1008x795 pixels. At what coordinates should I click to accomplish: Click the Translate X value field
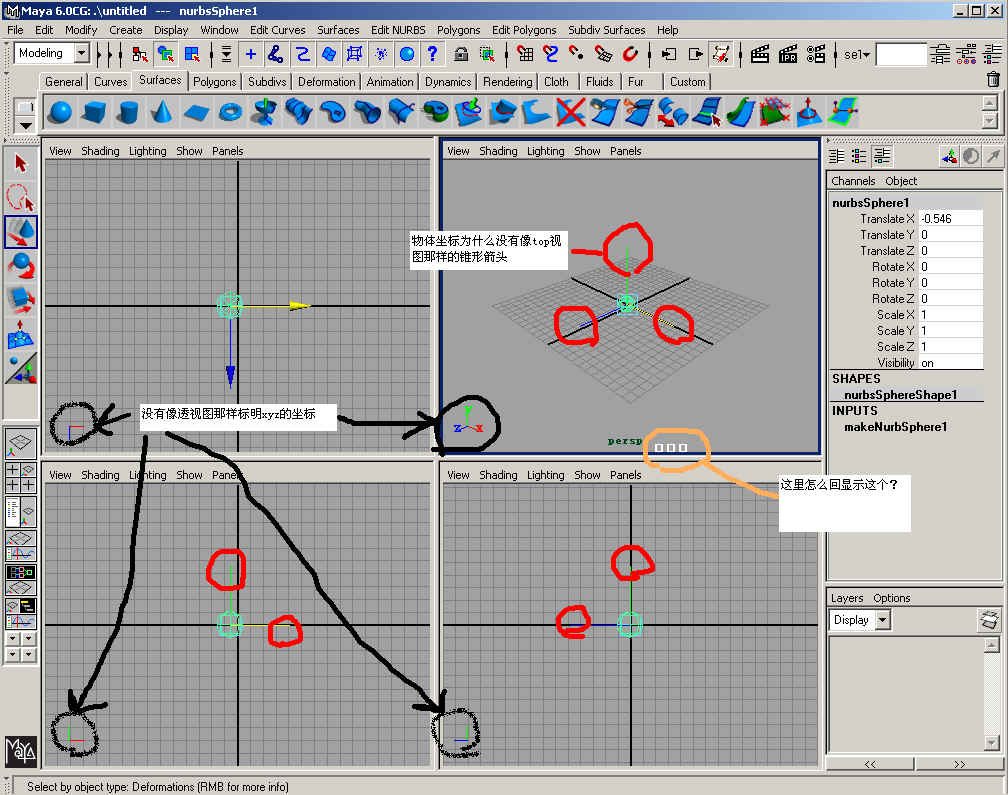(x=951, y=219)
